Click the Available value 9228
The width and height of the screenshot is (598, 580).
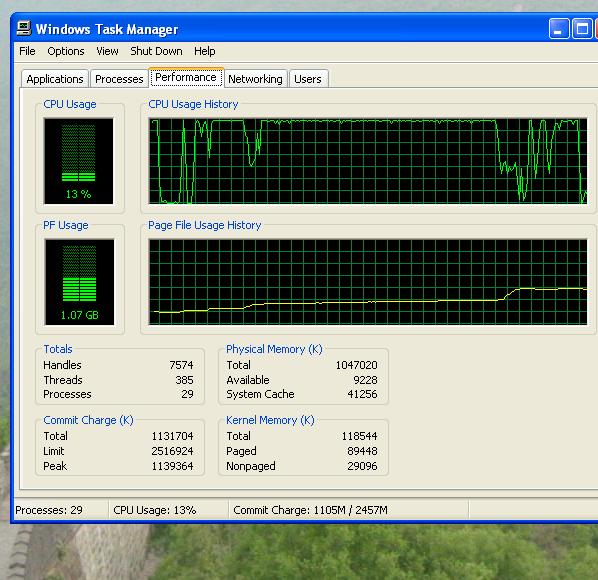[365, 380]
